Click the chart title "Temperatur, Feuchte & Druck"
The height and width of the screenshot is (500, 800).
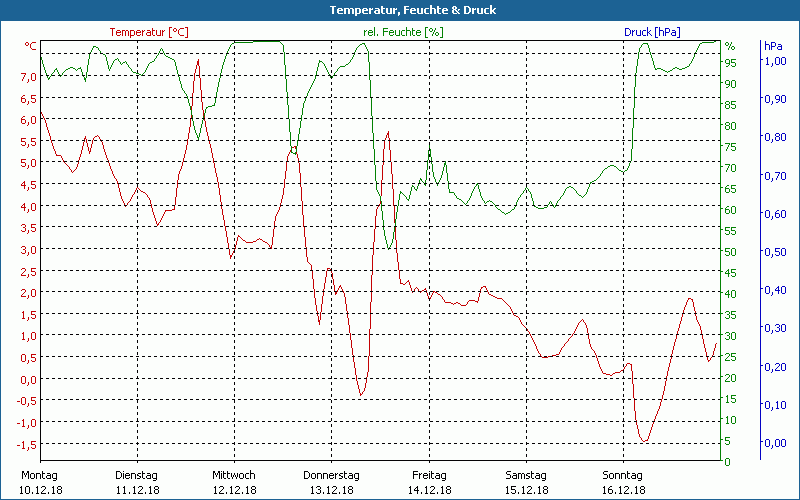pos(399,10)
